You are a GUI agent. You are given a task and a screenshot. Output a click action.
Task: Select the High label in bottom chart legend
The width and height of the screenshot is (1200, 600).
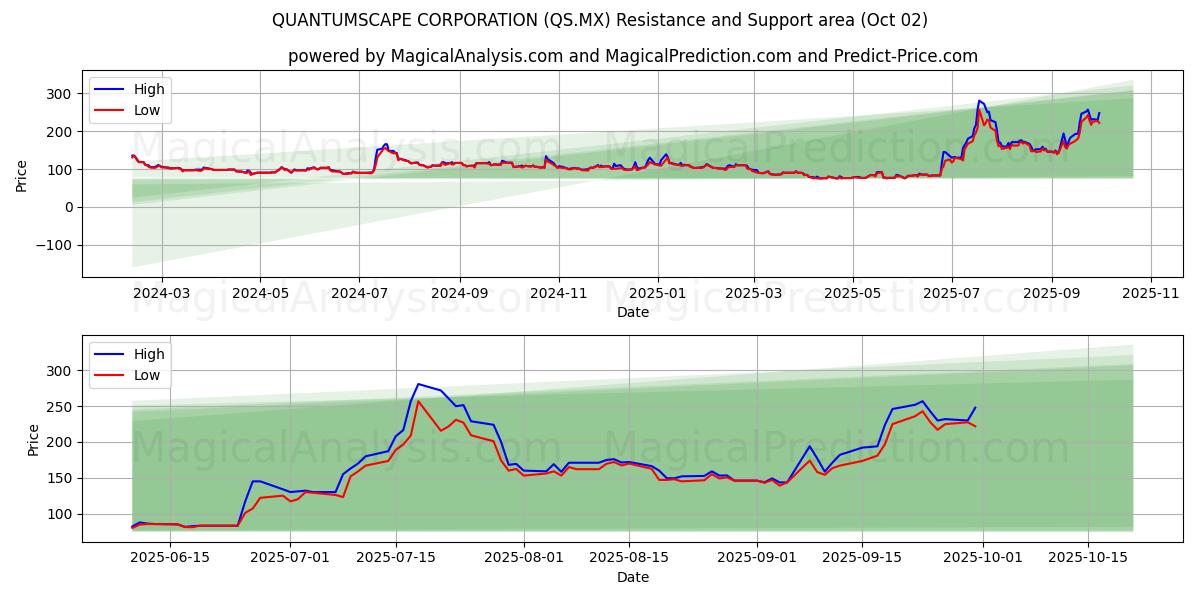coord(149,354)
